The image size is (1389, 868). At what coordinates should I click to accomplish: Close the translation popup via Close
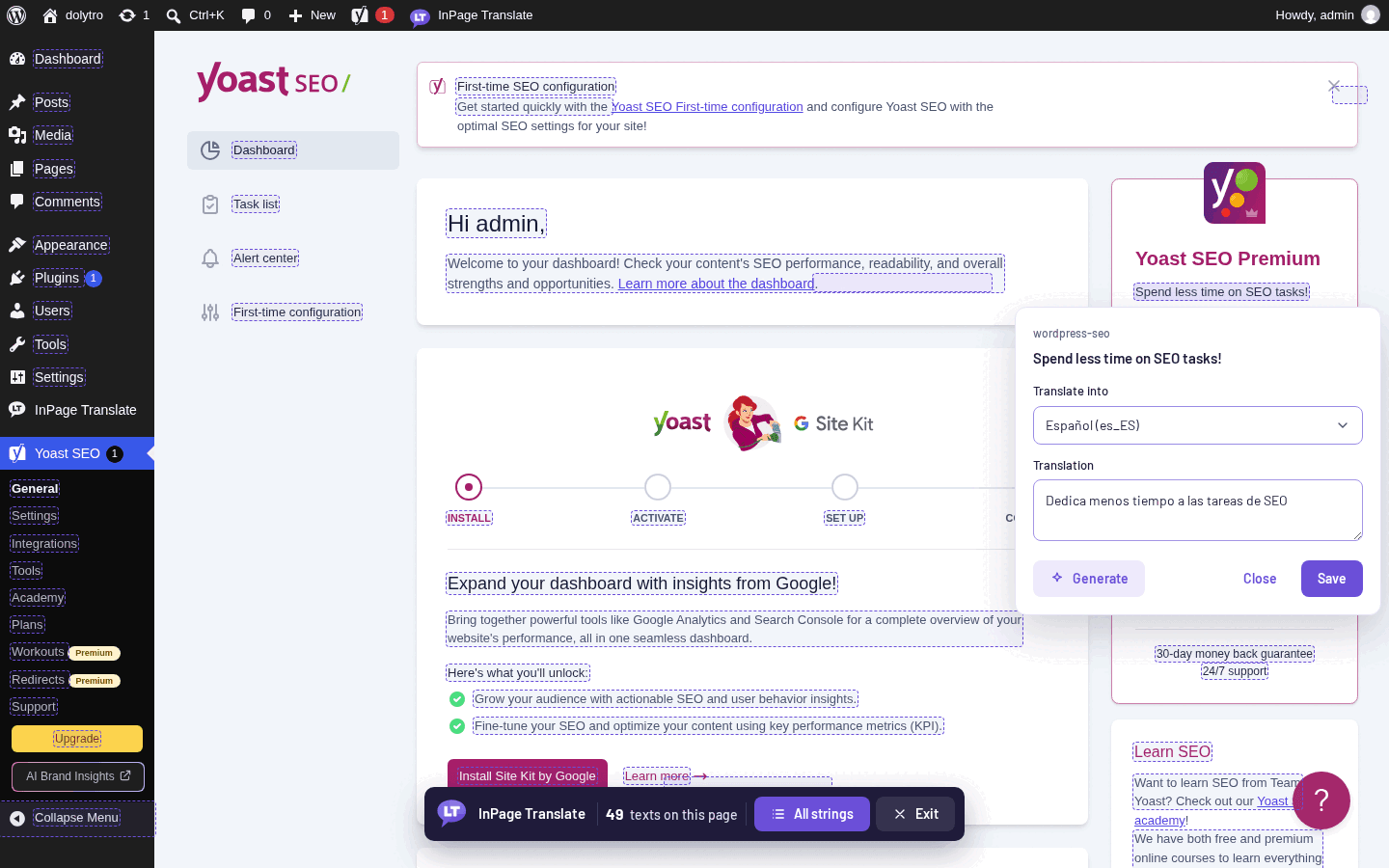1260,579
